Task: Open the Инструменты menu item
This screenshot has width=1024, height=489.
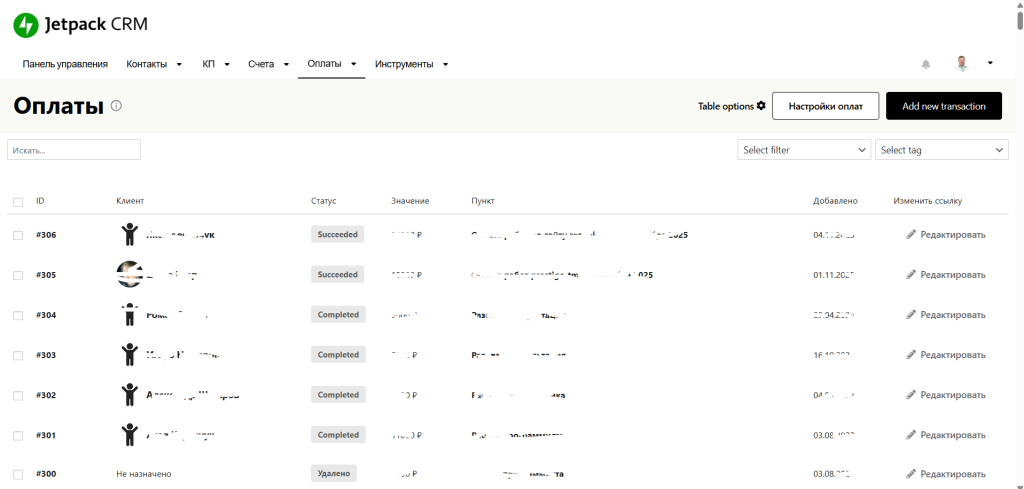Action: (404, 64)
